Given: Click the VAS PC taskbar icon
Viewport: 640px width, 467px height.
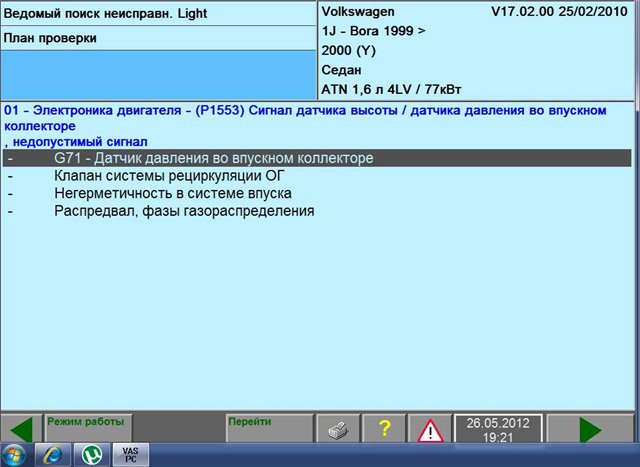Looking at the screenshot, I should coord(130,455).
